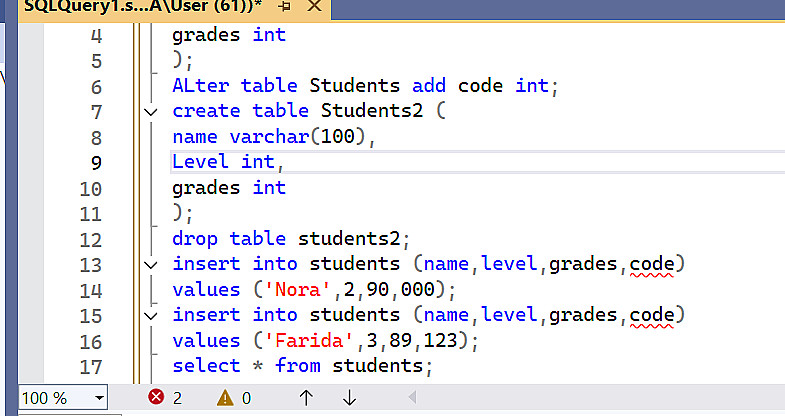This screenshot has width=785, height=416.
Task: Place cursor on 'drop table students2' line
Action: pos(291,239)
